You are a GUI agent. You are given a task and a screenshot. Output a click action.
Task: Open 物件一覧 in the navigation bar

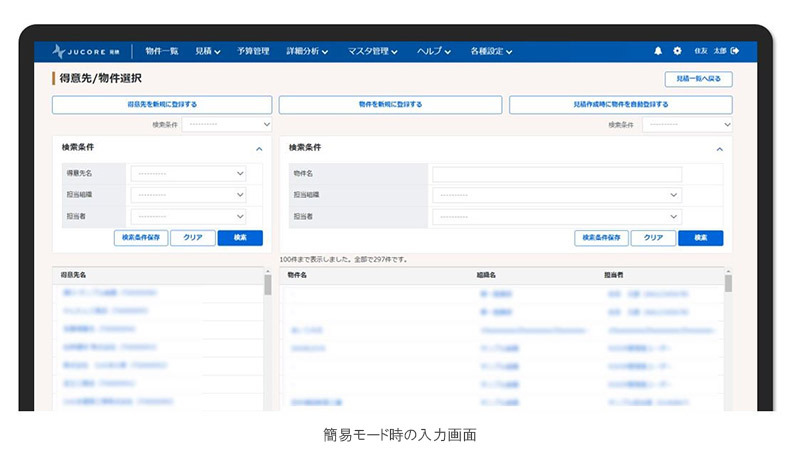162,51
